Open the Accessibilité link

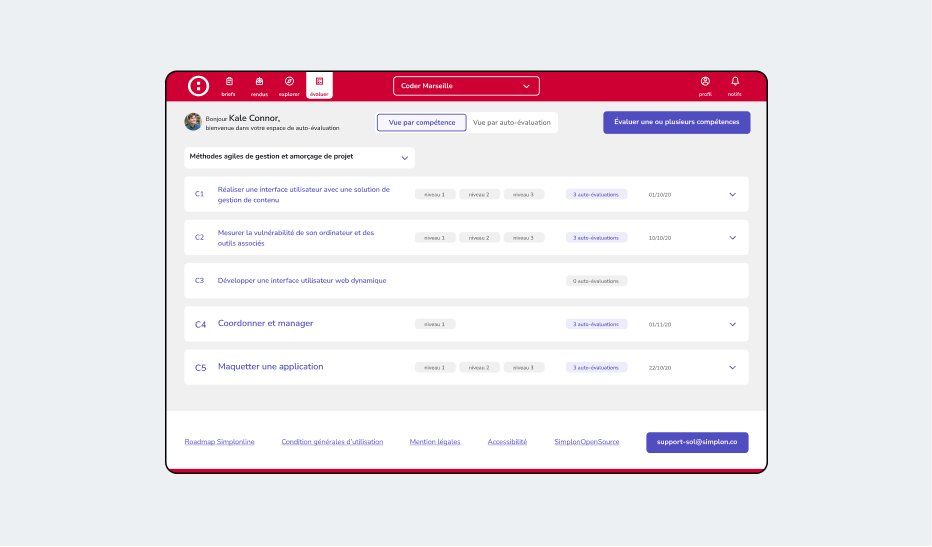(x=507, y=442)
